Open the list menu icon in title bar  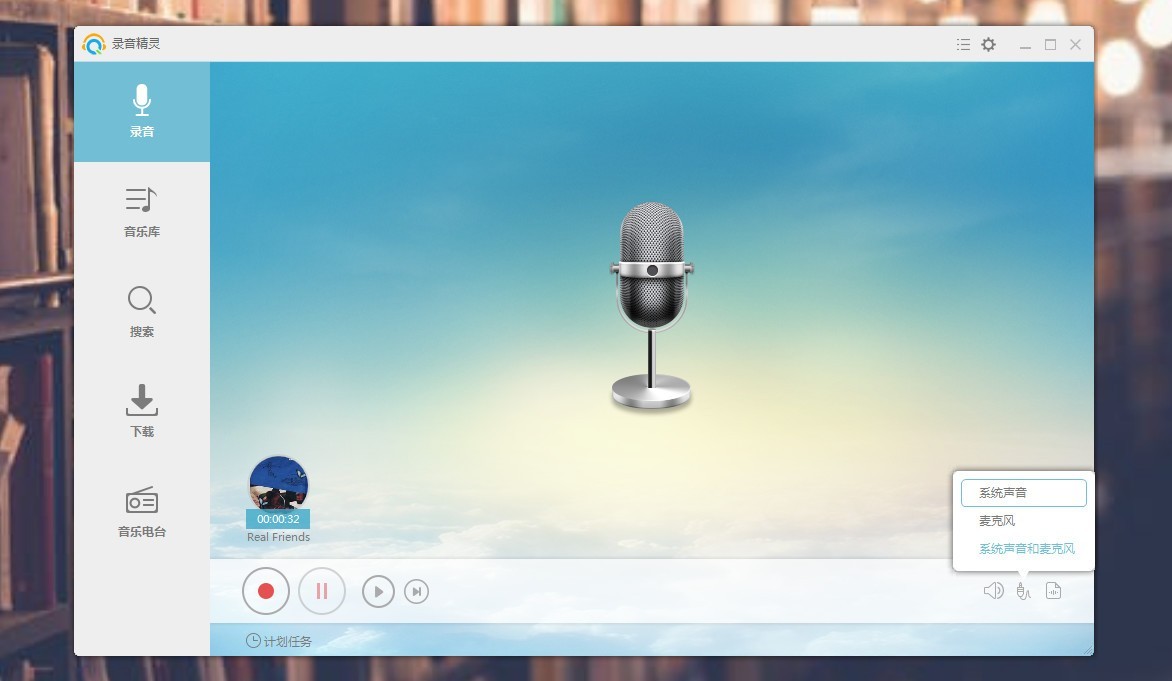(963, 44)
